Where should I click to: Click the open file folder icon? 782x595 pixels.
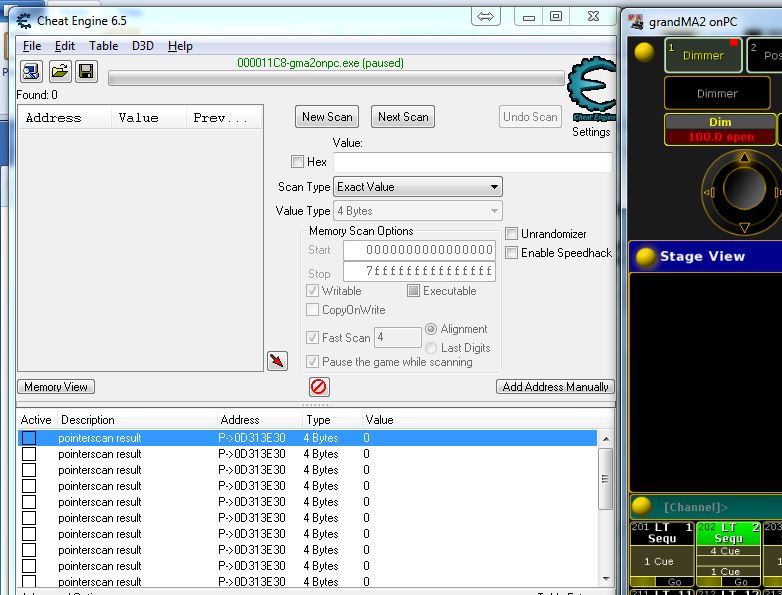pyautogui.click(x=59, y=71)
